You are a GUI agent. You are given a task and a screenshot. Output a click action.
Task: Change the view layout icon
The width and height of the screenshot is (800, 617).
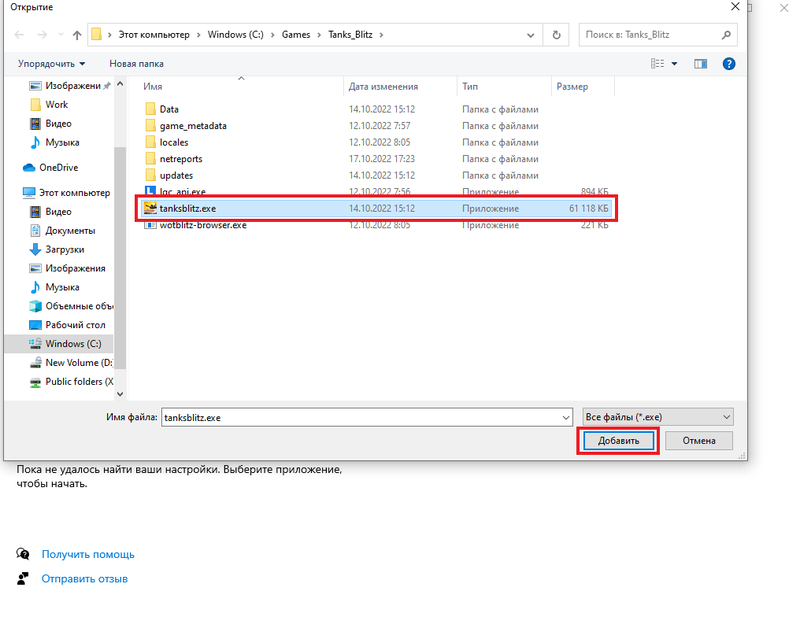click(657, 64)
